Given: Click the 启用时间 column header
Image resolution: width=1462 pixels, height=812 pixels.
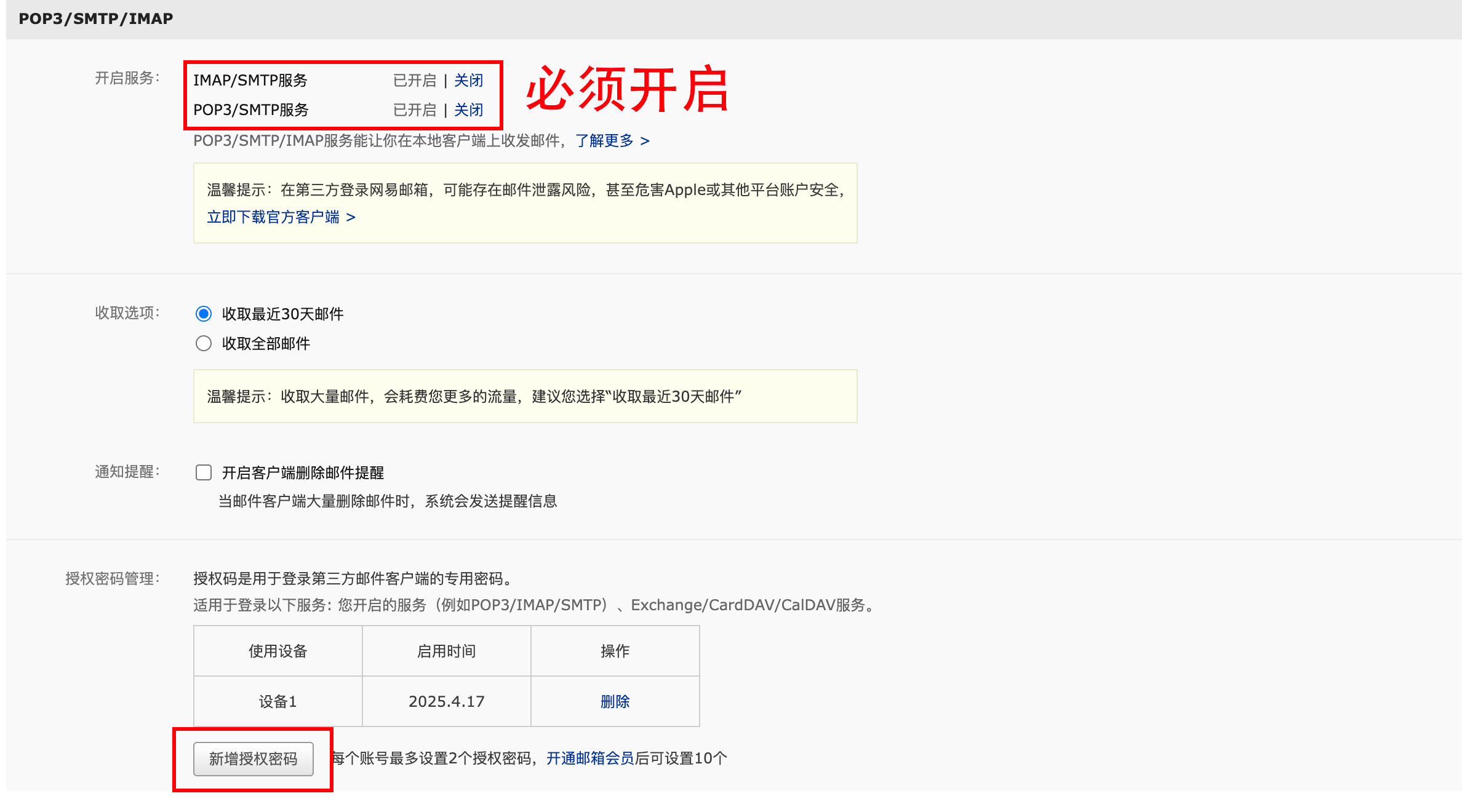Looking at the screenshot, I should tap(446, 650).
